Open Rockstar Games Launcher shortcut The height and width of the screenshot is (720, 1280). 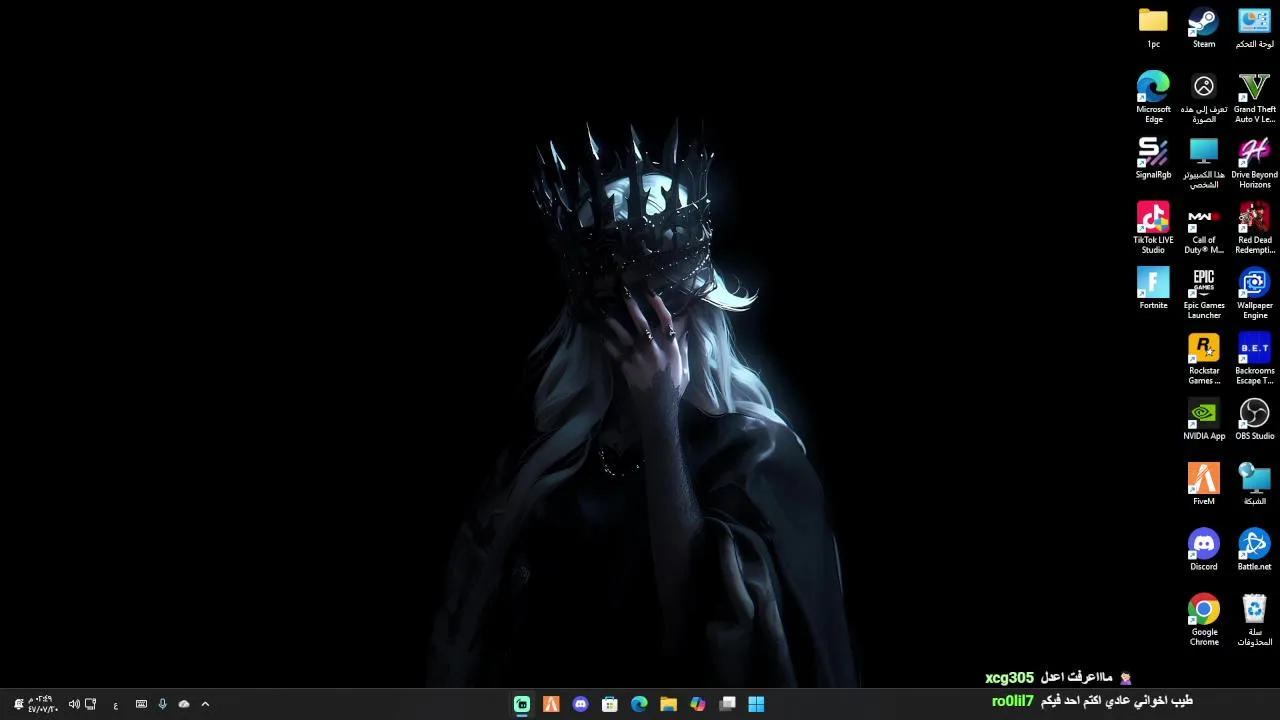(x=1204, y=358)
